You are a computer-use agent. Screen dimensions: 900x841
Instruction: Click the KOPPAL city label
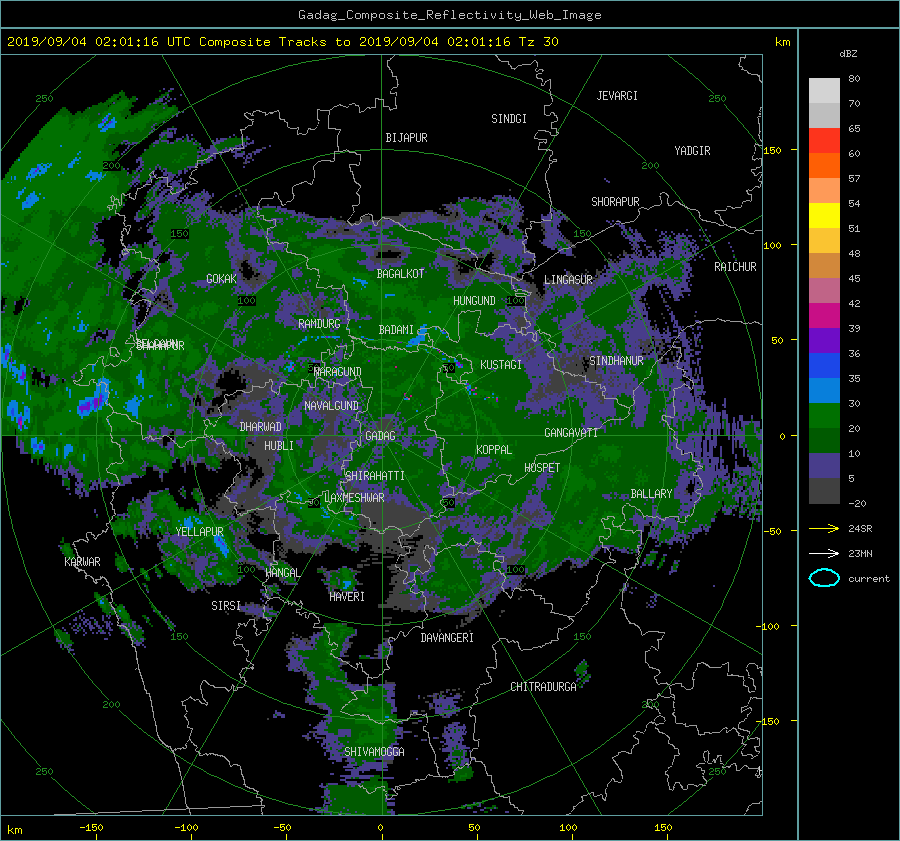(x=494, y=450)
